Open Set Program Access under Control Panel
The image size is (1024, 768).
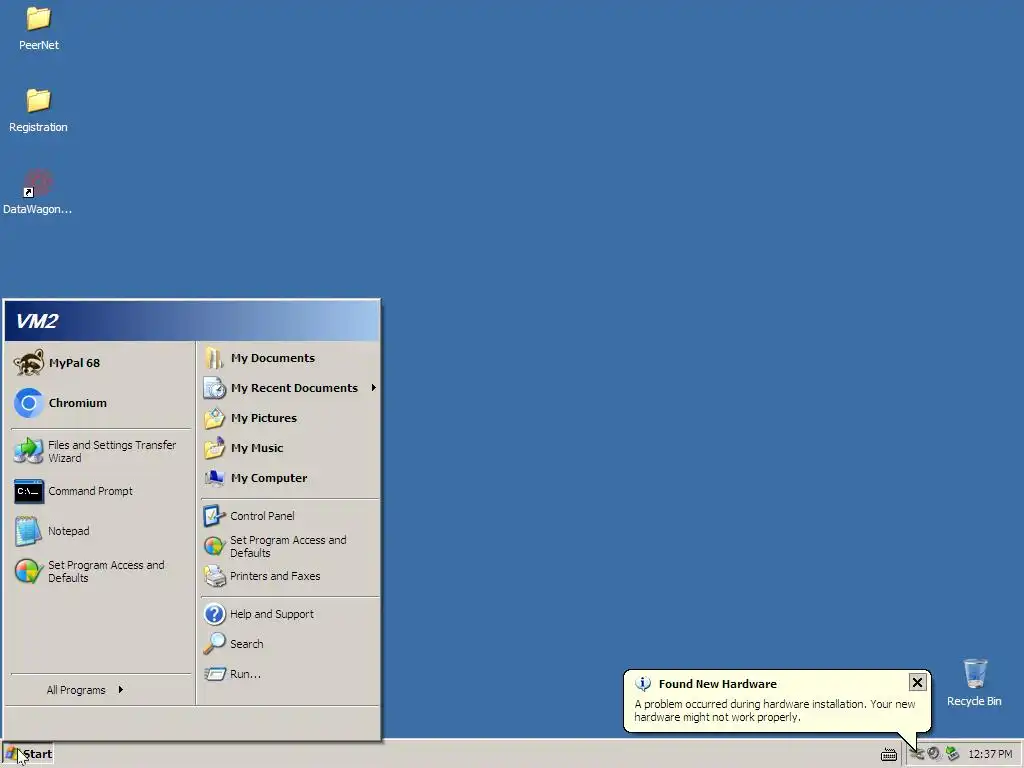point(290,546)
